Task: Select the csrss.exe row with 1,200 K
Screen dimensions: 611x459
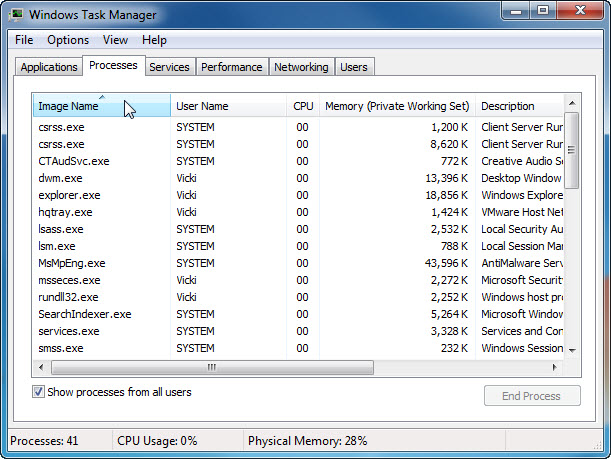Action: click(298, 127)
